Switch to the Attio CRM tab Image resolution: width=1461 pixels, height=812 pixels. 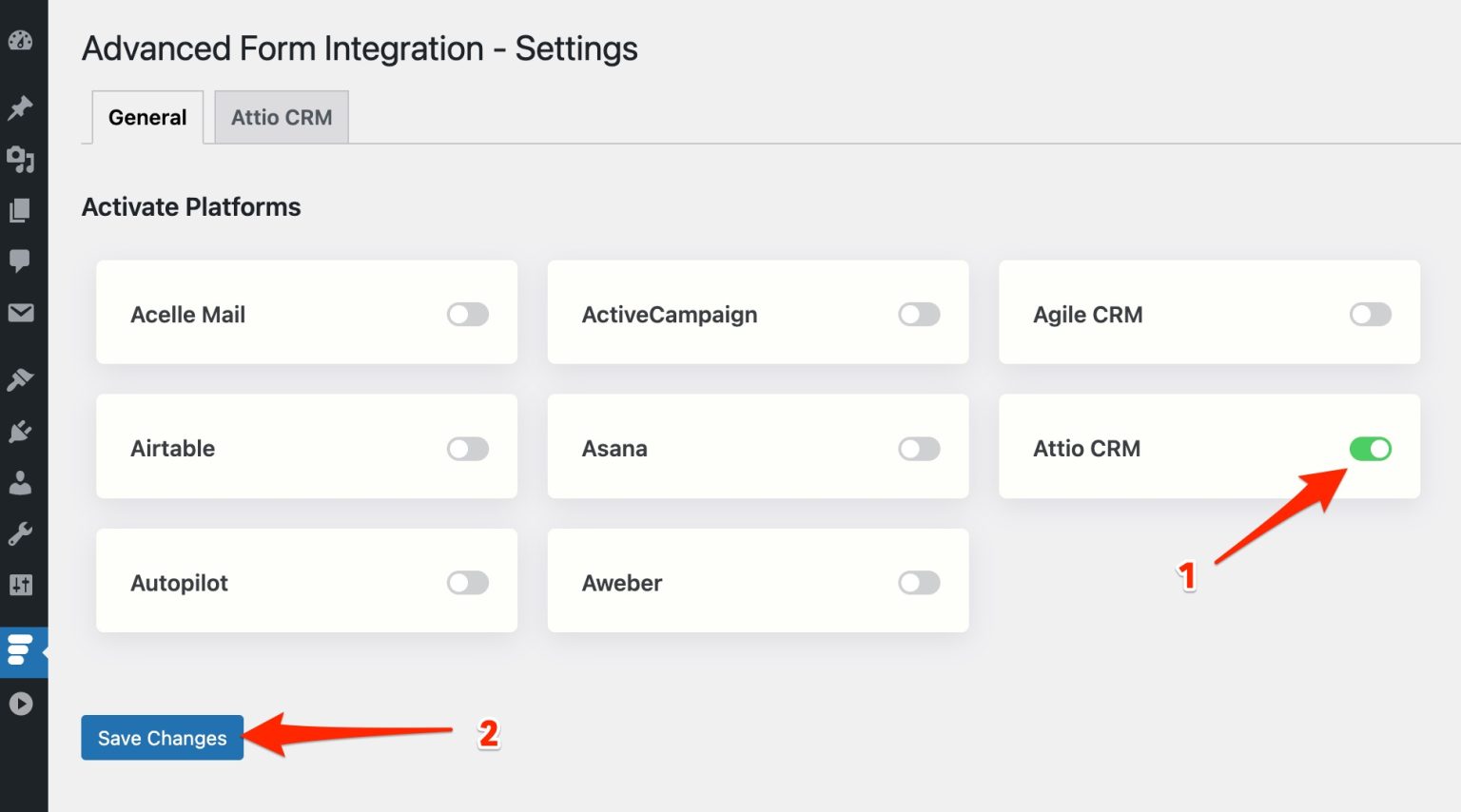pyautogui.click(x=281, y=116)
